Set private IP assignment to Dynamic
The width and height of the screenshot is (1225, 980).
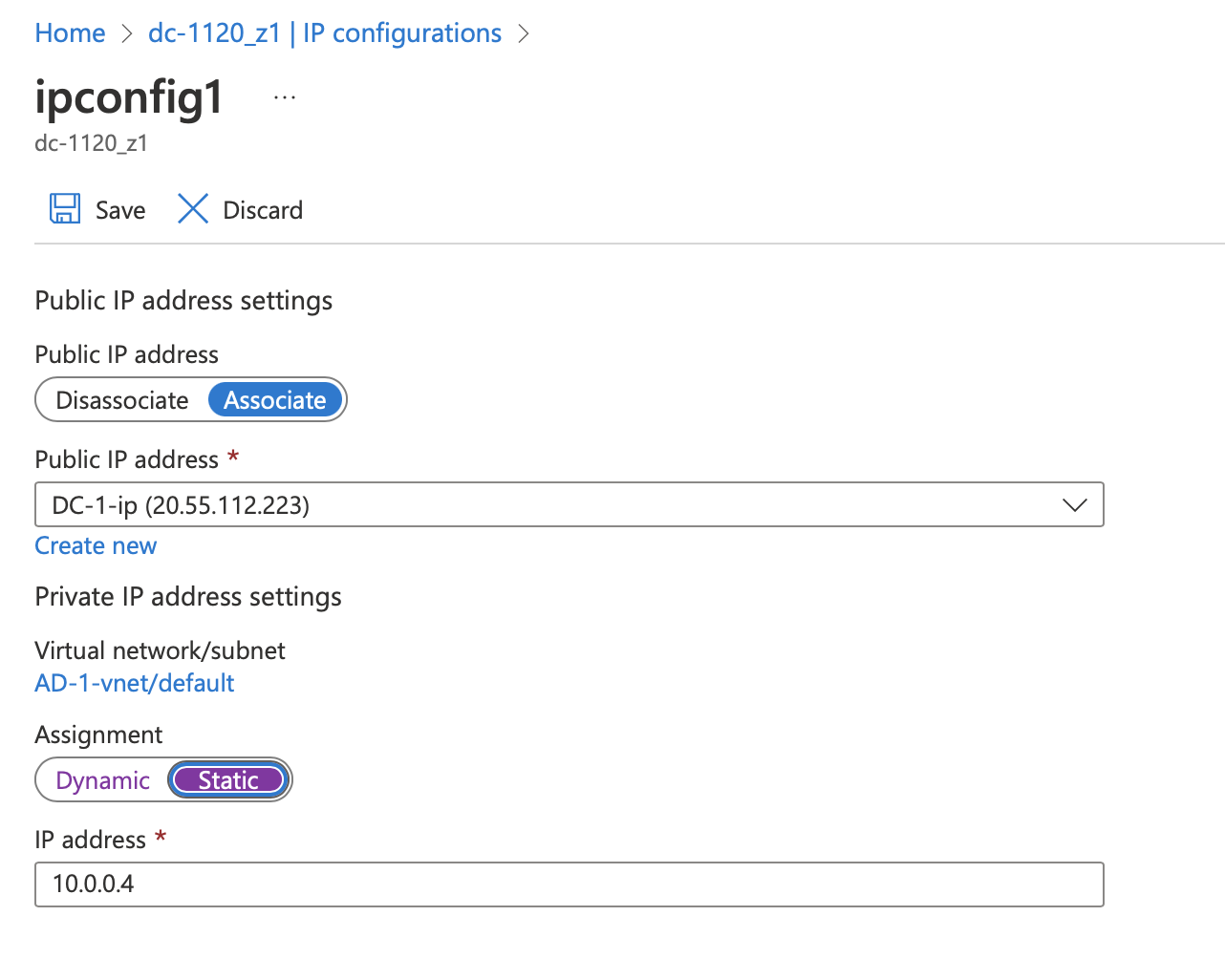point(102,779)
